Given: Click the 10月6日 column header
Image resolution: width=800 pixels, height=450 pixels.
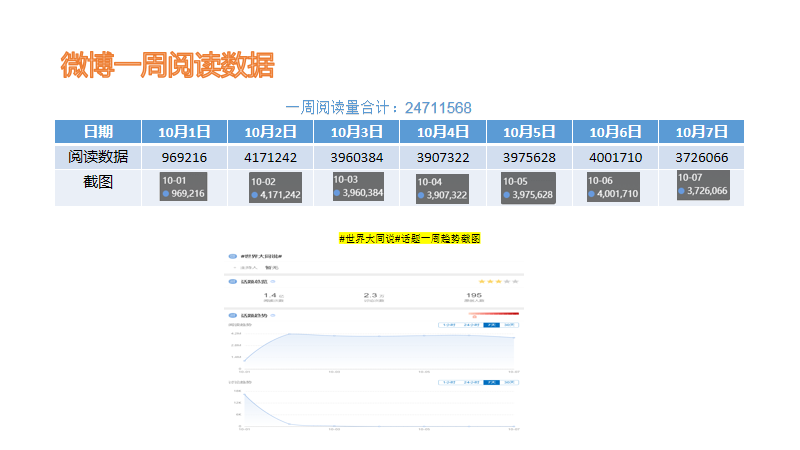Looking at the screenshot, I should (x=615, y=132).
